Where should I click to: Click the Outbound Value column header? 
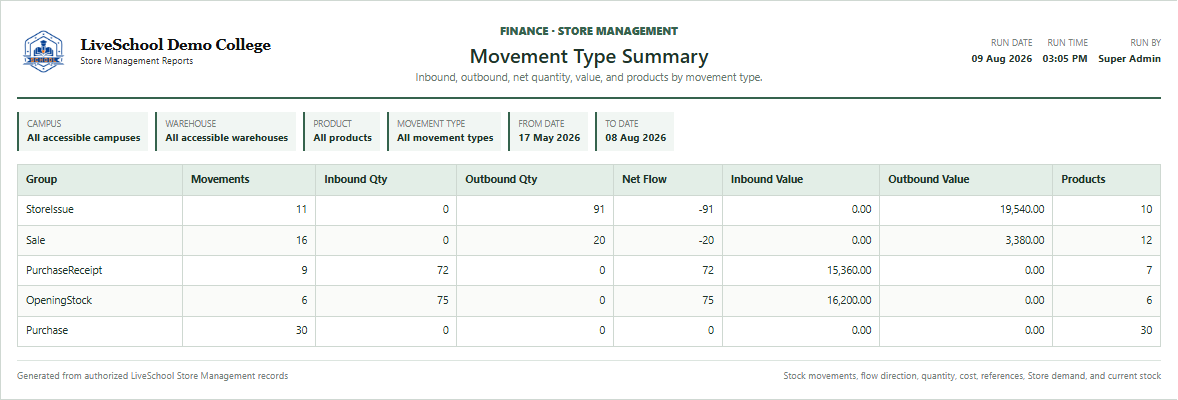[x=965, y=180]
